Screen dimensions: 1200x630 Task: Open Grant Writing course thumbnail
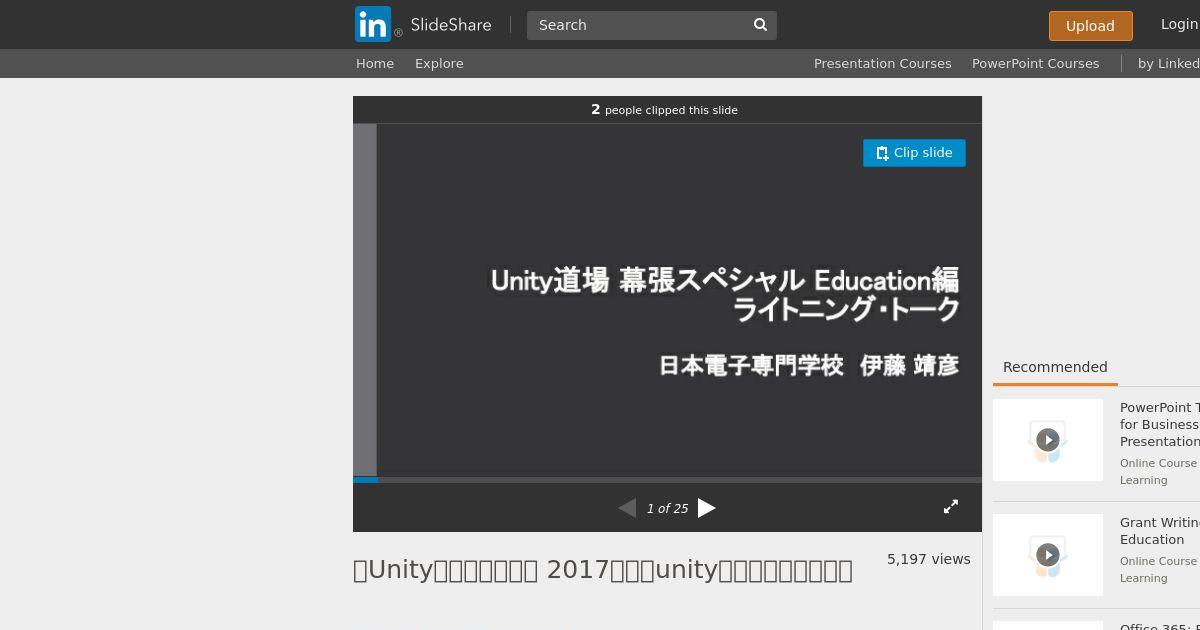point(1048,555)
